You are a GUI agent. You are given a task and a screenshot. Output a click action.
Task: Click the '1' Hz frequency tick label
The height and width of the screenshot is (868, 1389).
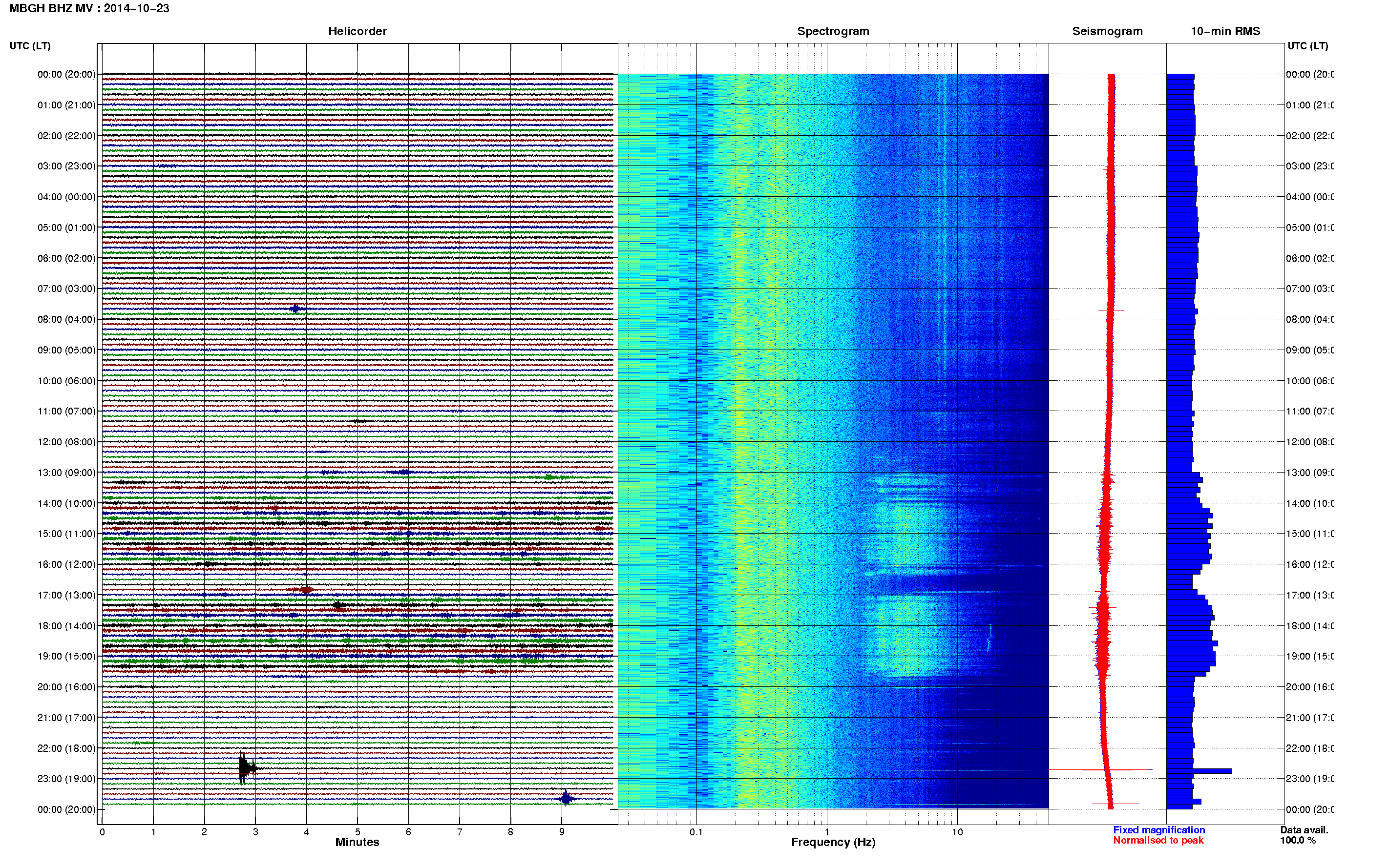[x=827, y=832]
